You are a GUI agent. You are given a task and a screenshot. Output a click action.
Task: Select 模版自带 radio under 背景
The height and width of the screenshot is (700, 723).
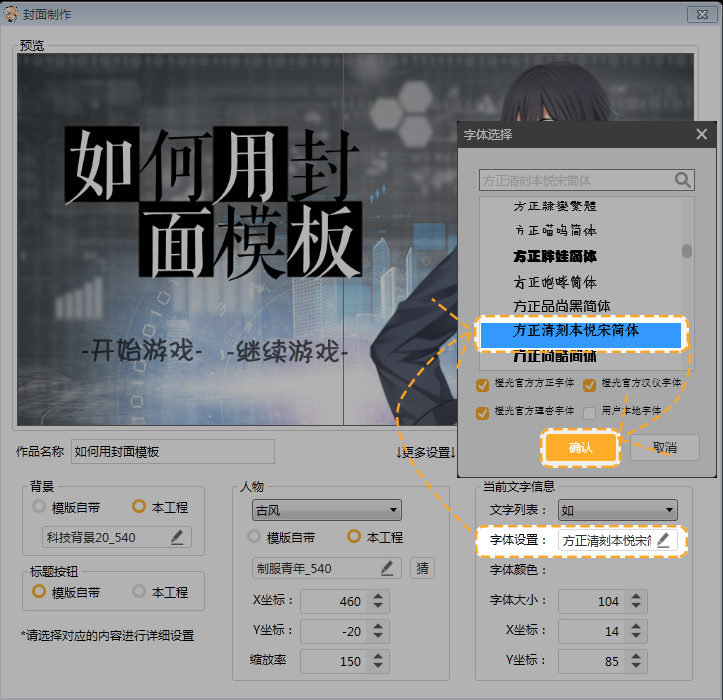click(x=40, y=507)
